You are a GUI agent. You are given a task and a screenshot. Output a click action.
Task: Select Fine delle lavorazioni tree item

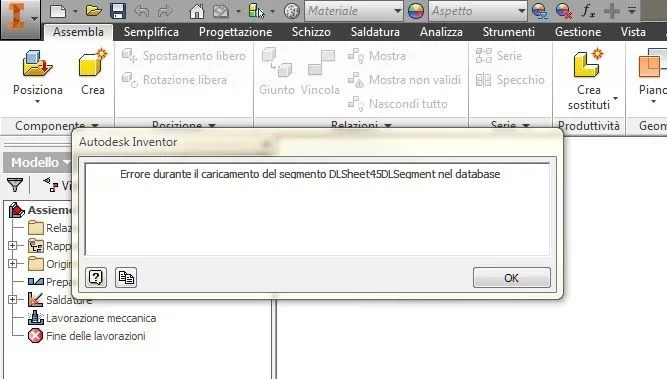click(87, 336)
